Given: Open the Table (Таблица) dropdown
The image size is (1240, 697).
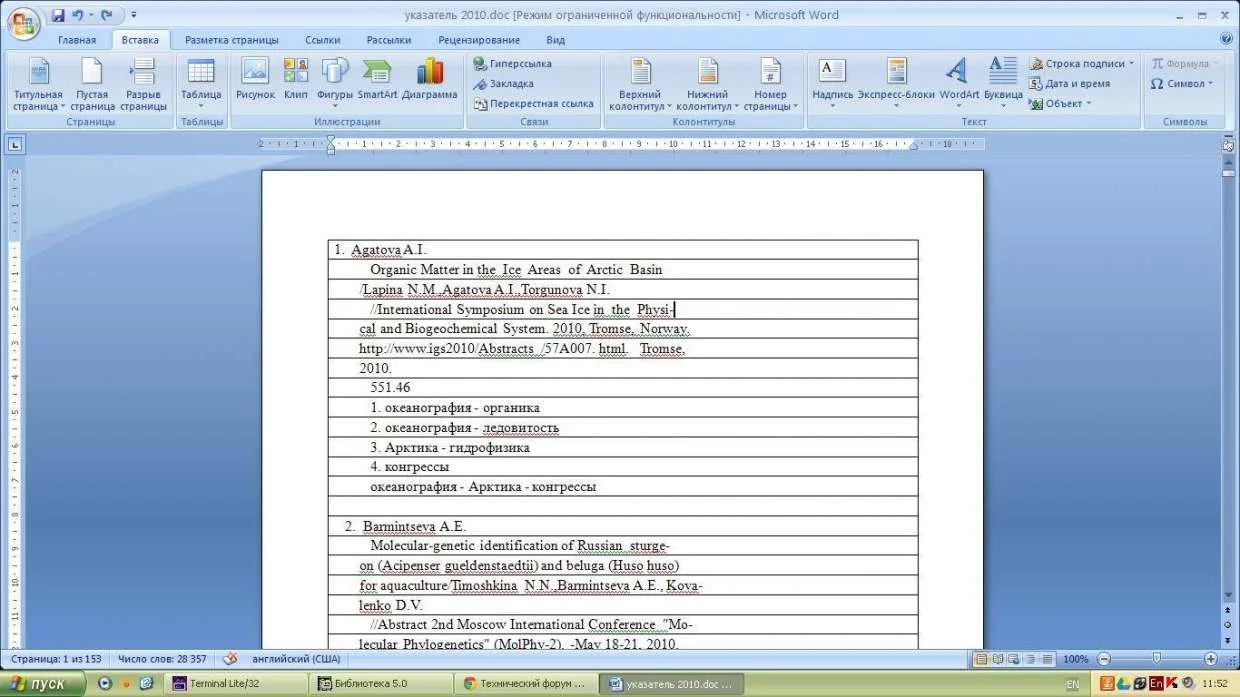Looking at the screenshot, I should [201, 84].
